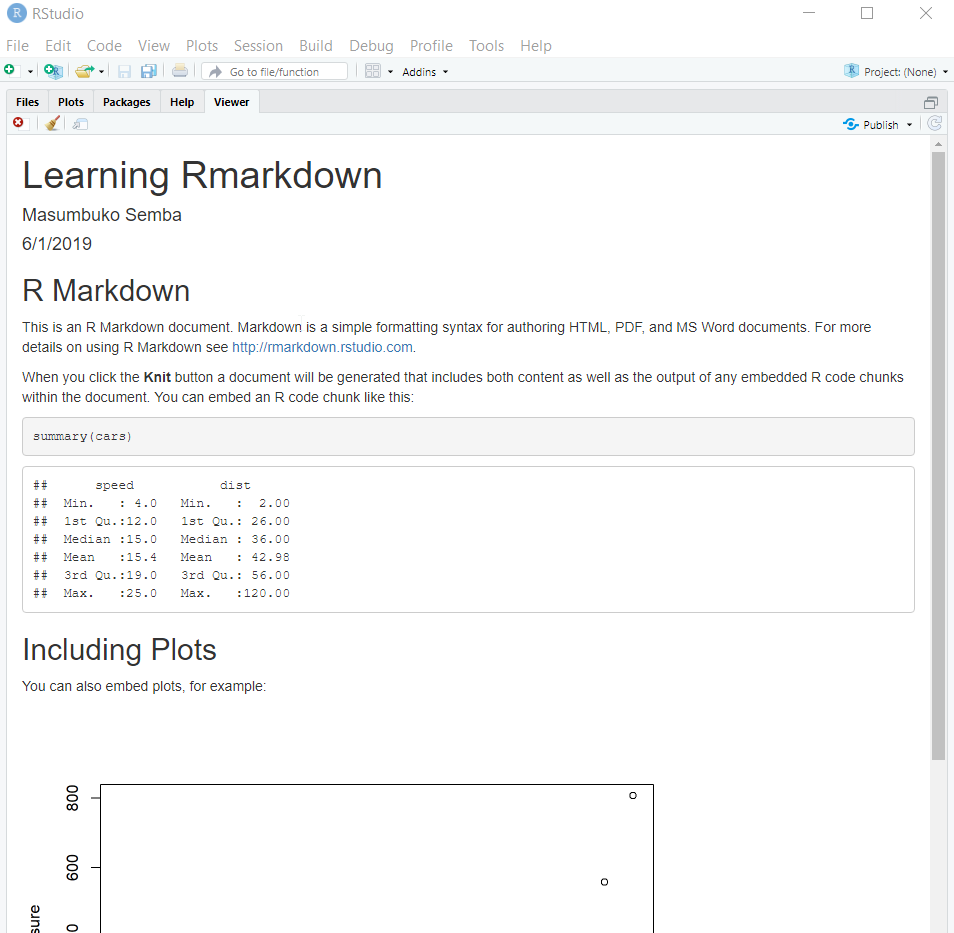Click the summary(cars) code block
The width and height of the screenshot is (954, 933).
(468, 436)
